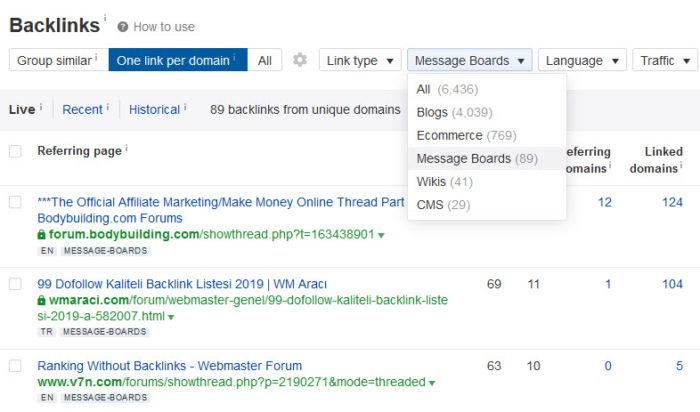Open the dropdown arrow after the v7n.com URL
Viewport: 700px width, 412px height.
pos(432,383)
